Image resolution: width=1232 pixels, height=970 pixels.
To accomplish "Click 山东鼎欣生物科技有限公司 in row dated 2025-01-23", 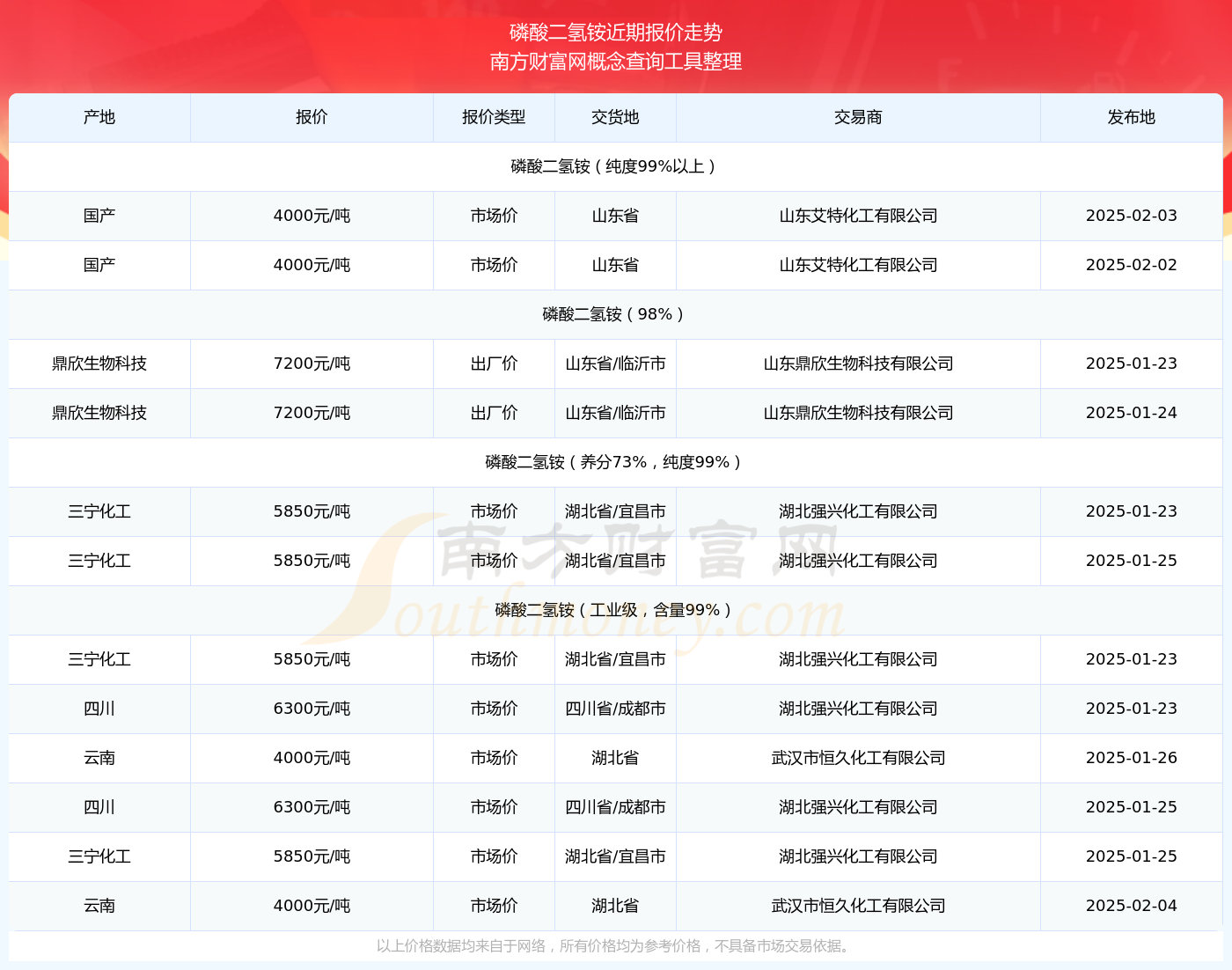I will click(x=858, y=364).
